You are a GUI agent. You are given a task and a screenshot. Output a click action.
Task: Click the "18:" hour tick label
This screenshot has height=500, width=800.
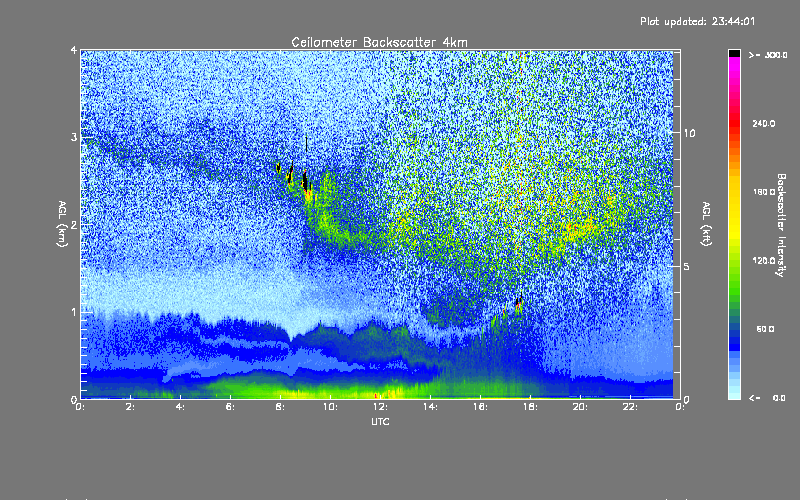pyautogui.click(x=530, y=407)
